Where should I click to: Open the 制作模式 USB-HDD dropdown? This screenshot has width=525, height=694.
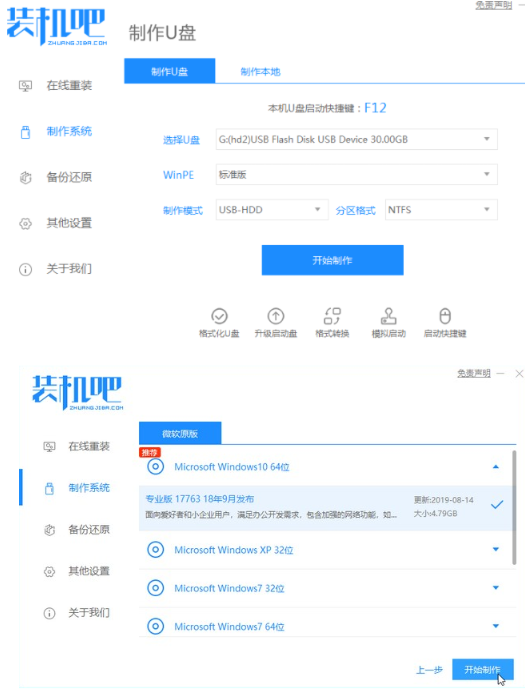pyautogui.click(x=272, y=209)
